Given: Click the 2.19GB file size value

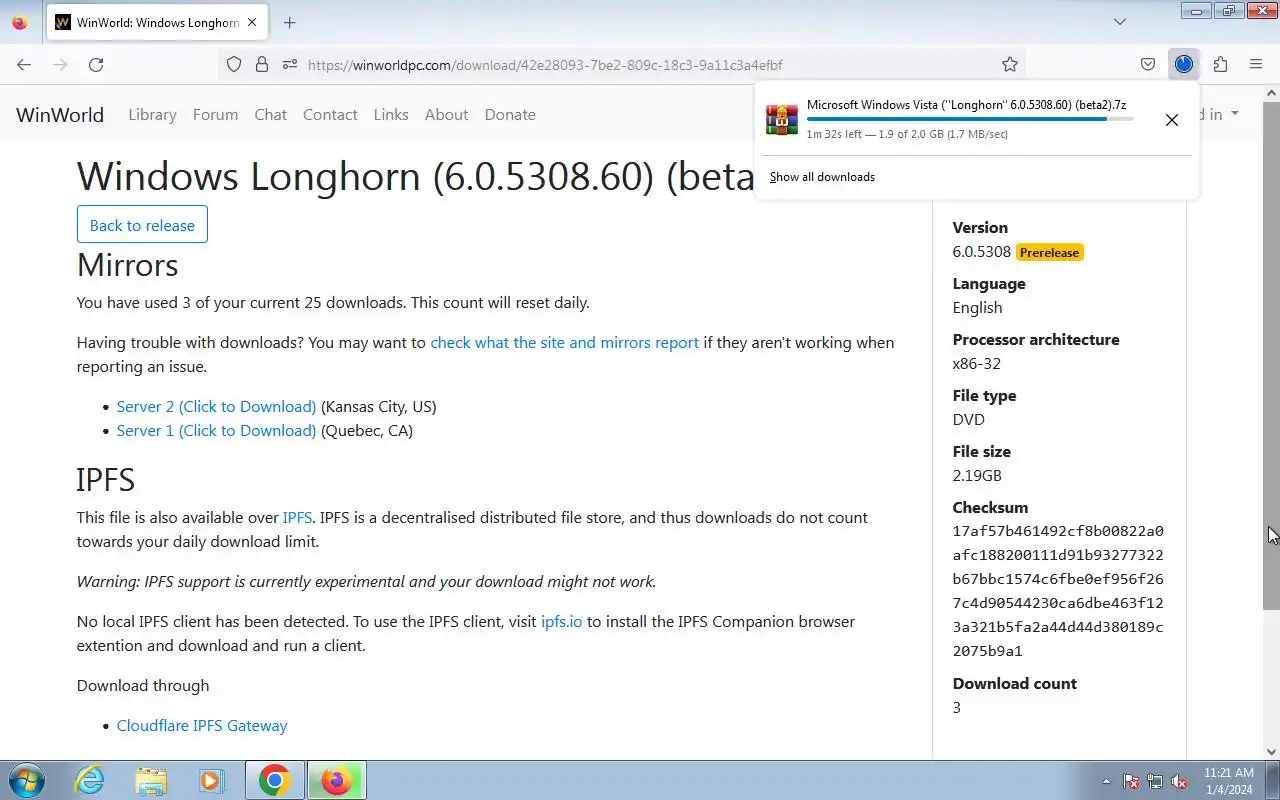Looking at the screenshot, I should (x=977, y=476).
